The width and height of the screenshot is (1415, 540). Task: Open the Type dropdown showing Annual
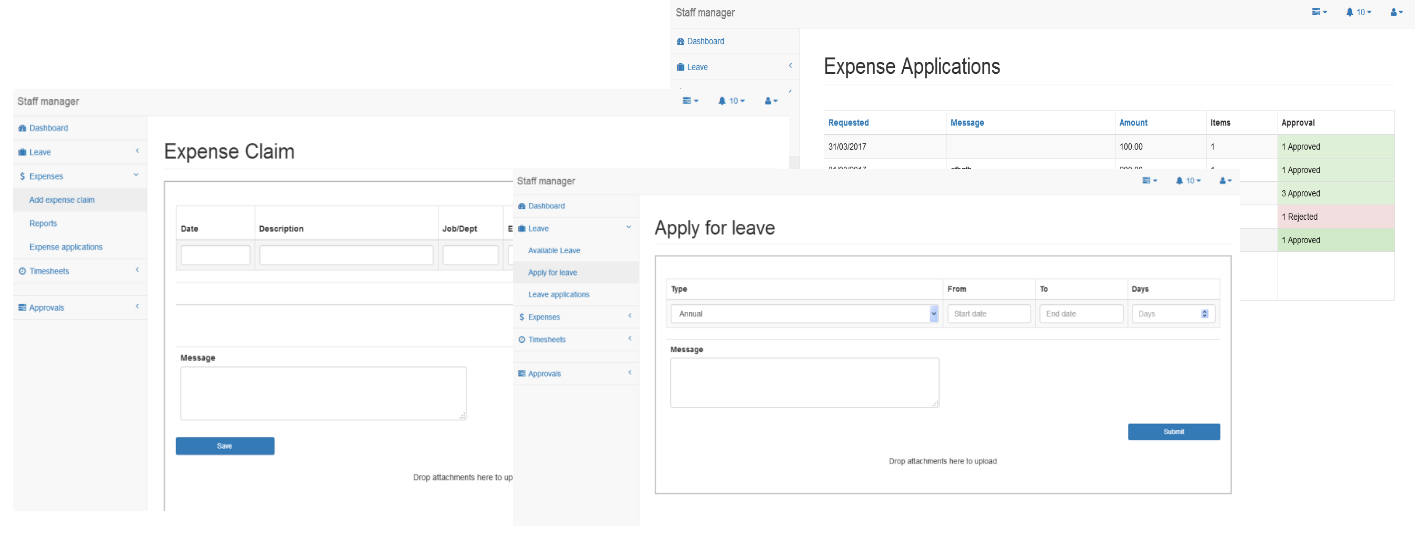805,313
